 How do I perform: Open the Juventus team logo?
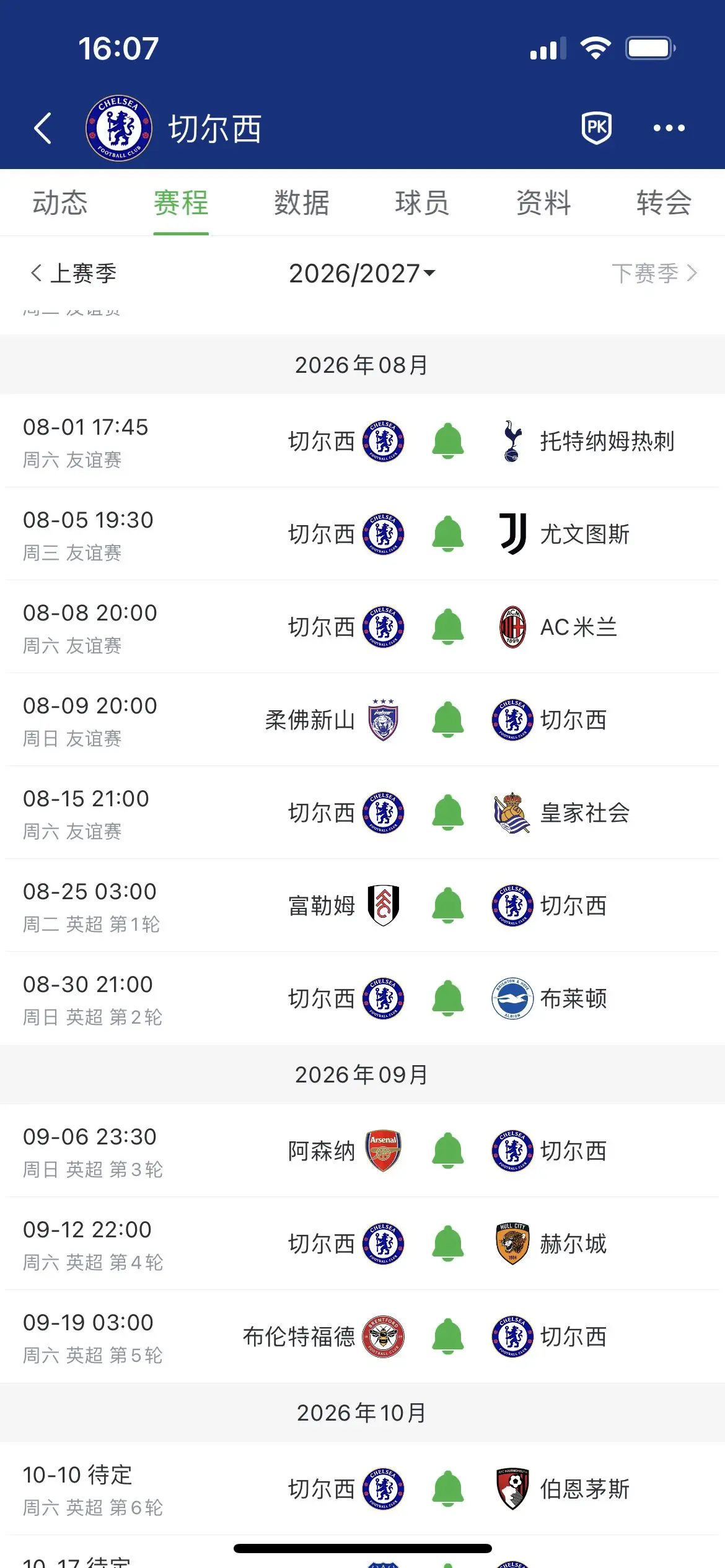(512, 534)
